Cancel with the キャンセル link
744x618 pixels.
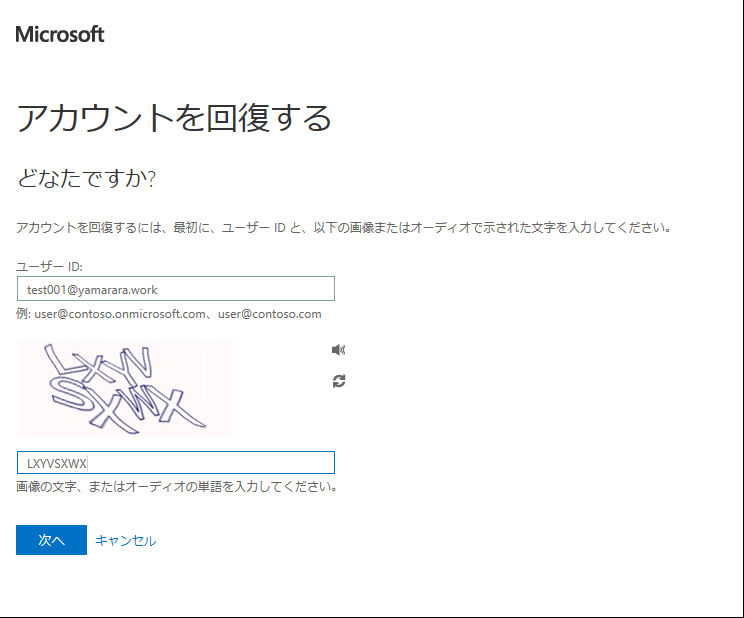[x=126, y=541]
